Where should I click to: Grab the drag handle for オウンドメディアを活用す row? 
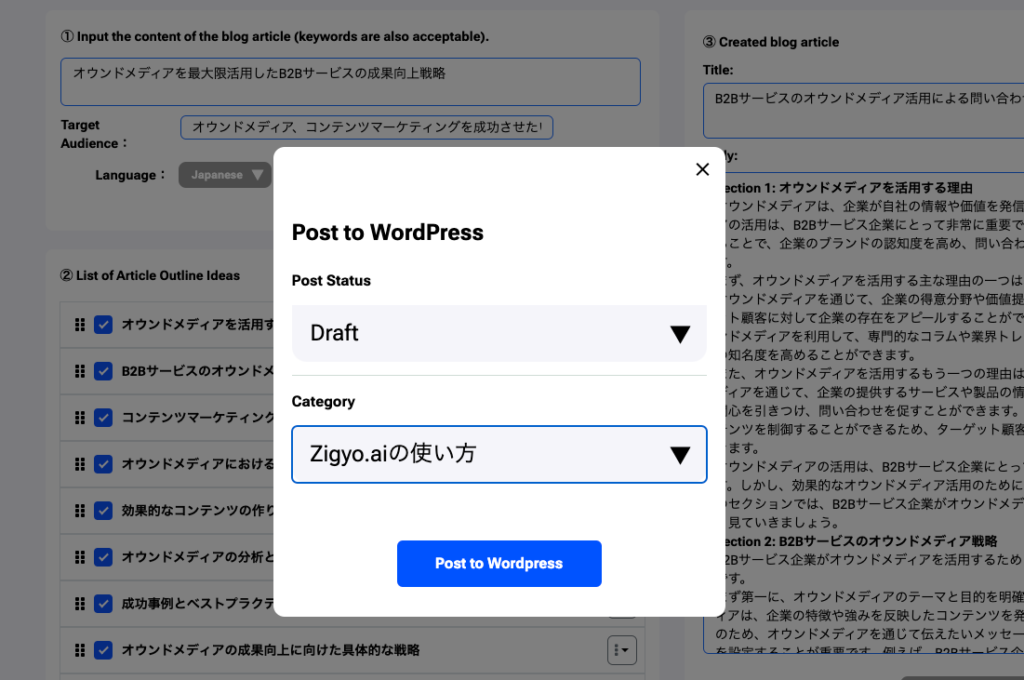(80, 325)
